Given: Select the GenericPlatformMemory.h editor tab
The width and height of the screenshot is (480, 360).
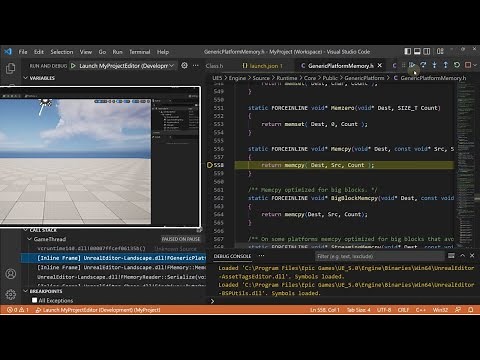Looking at the screenshot, I should tap(341, 66).
